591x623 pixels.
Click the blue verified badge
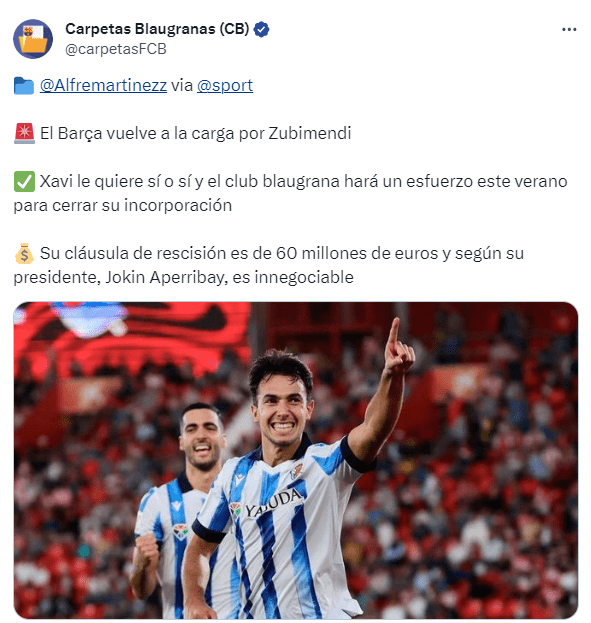coord(261,29)
